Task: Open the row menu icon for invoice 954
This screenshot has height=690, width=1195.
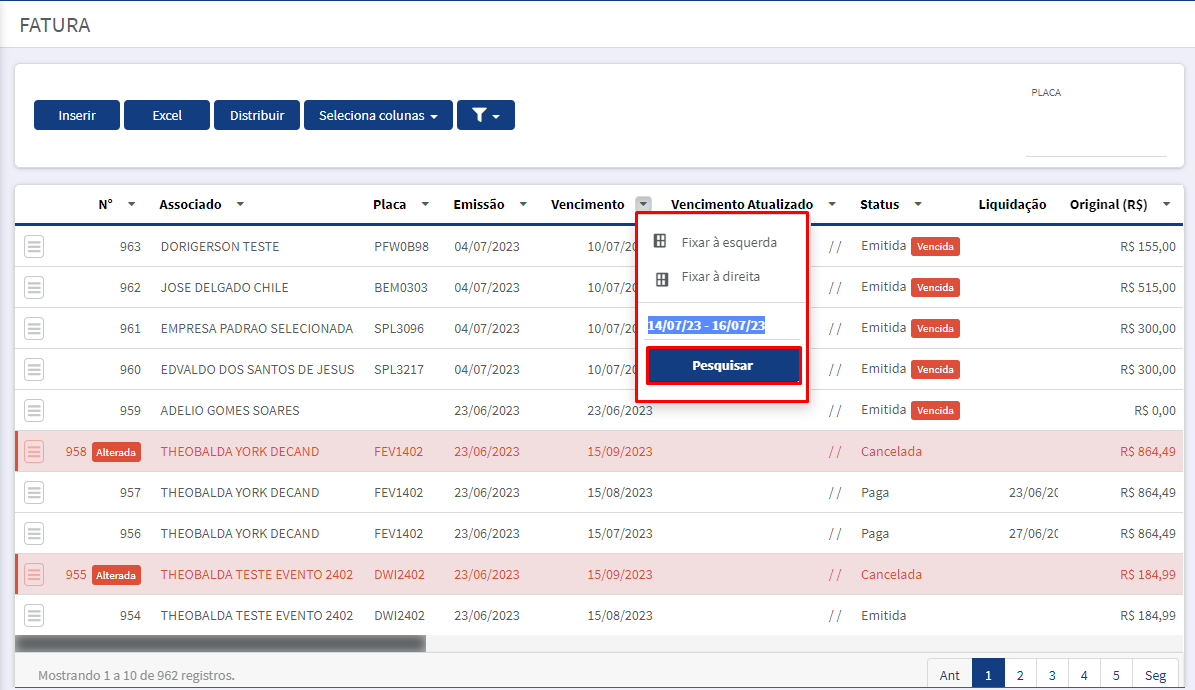Action: click(34, 615)
